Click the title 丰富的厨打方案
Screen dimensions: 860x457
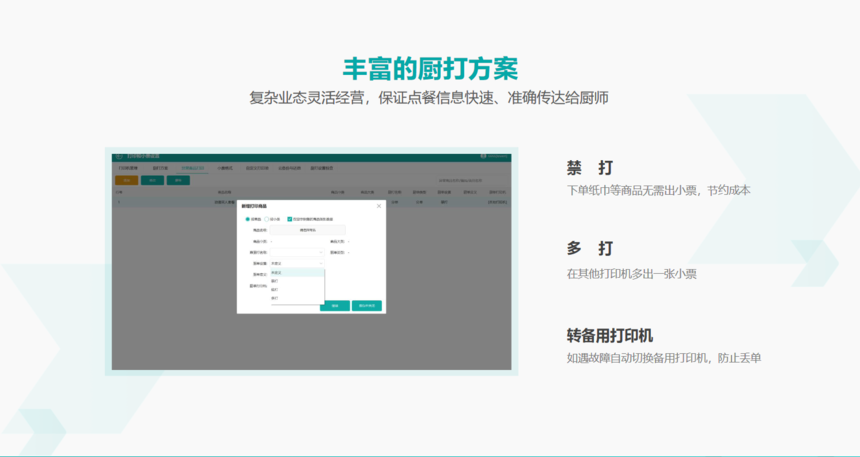430,69
